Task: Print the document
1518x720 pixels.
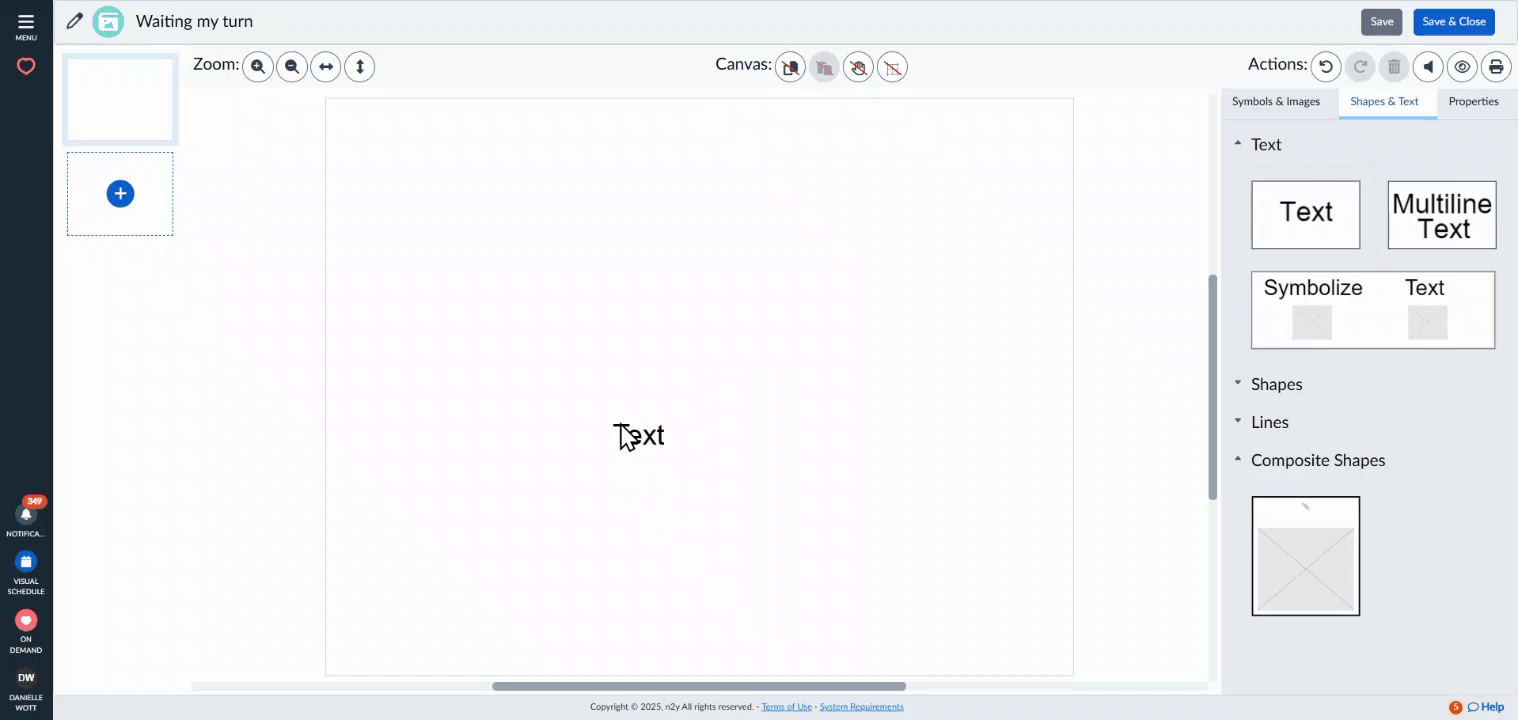Action: (x=1496, y=67)
